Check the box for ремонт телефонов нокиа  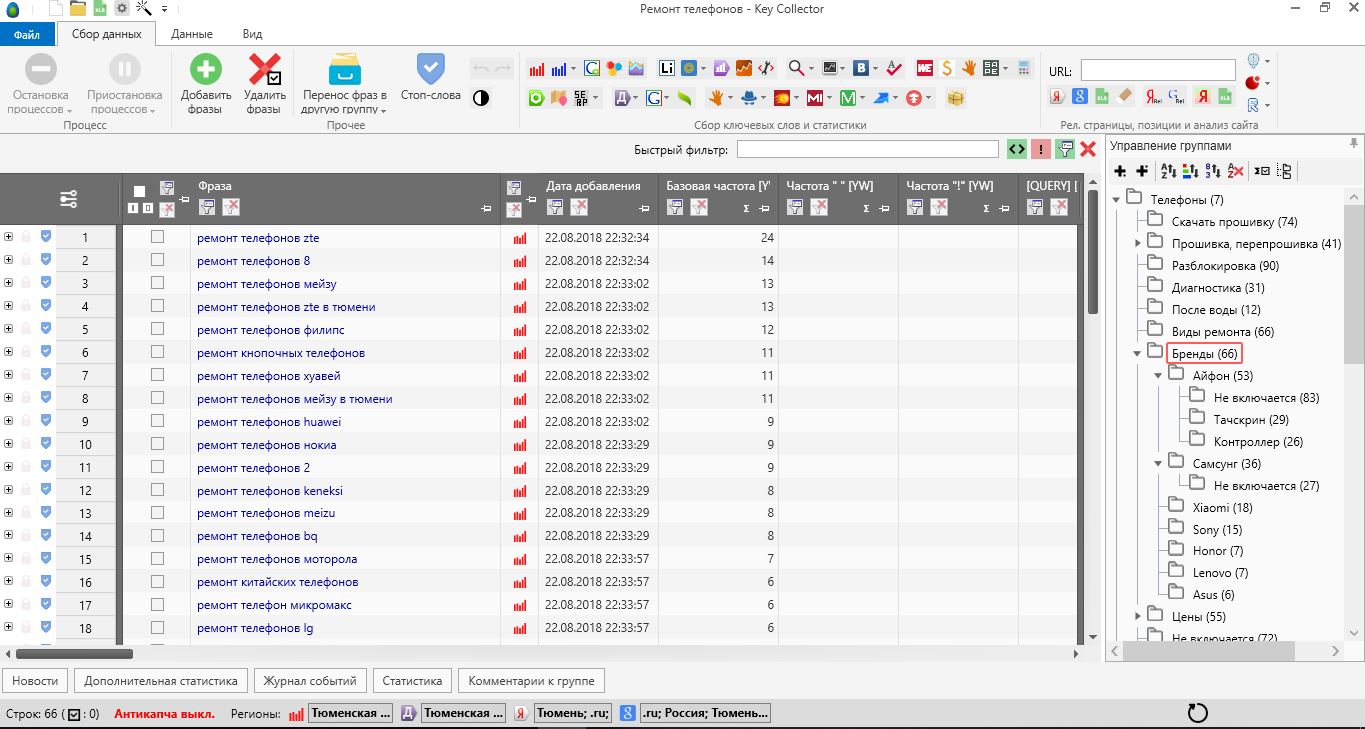click(157, 444)
